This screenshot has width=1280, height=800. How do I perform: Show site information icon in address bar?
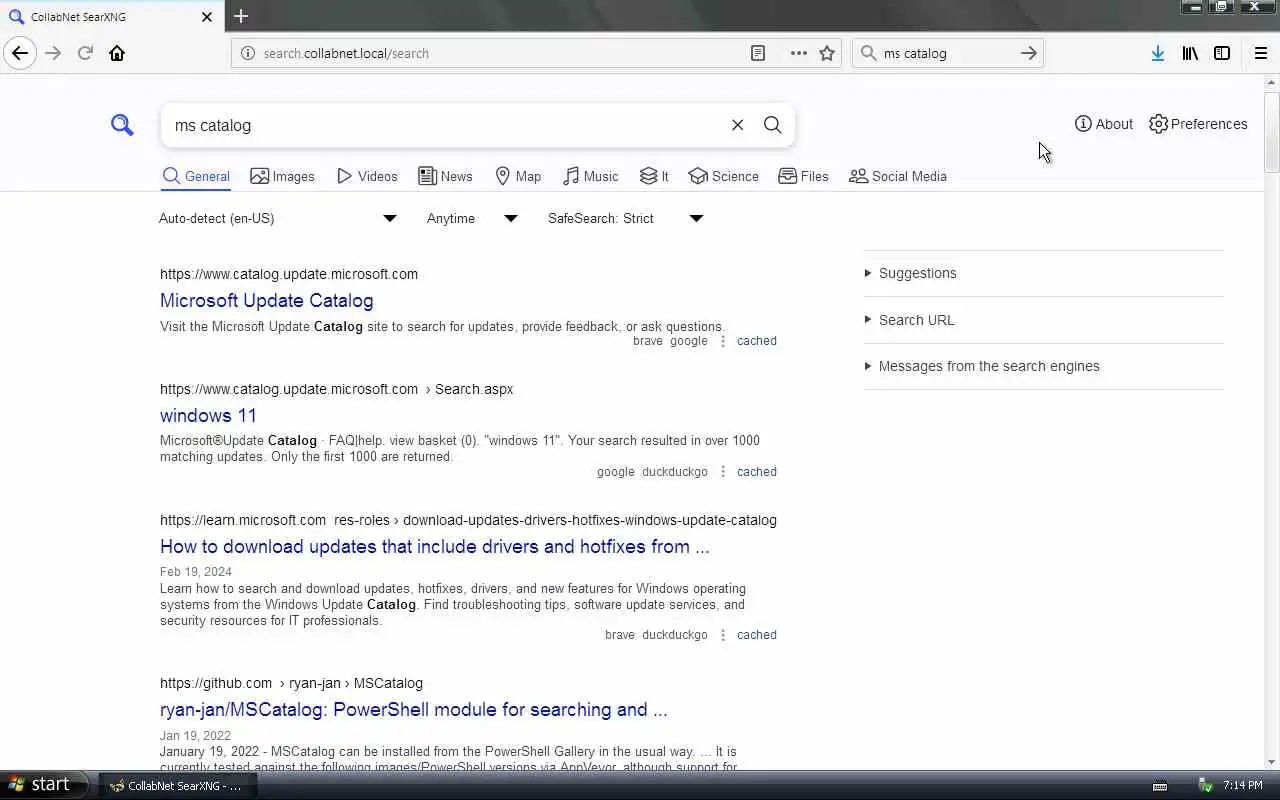(248, 53)
